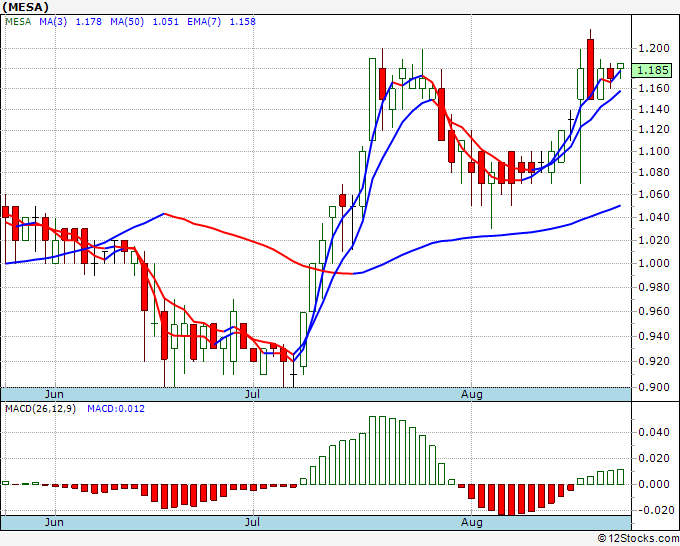The width and height of the screenshot is (680, 546).
Task: Select the MA(3) legend label
Action: (x=53, y=22)
